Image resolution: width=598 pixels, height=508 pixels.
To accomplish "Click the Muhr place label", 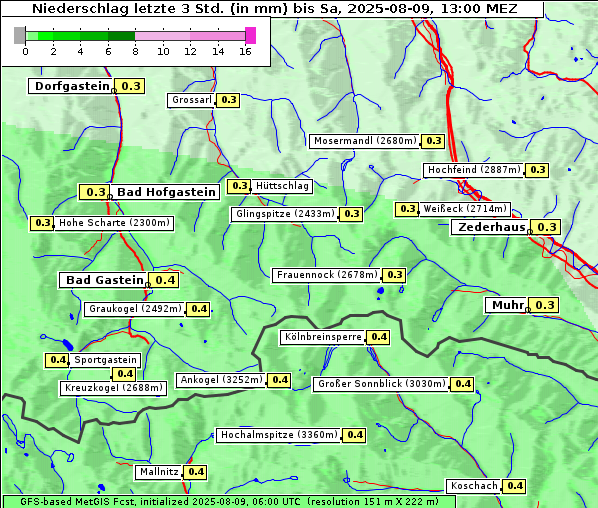I will tap(507, 305).
